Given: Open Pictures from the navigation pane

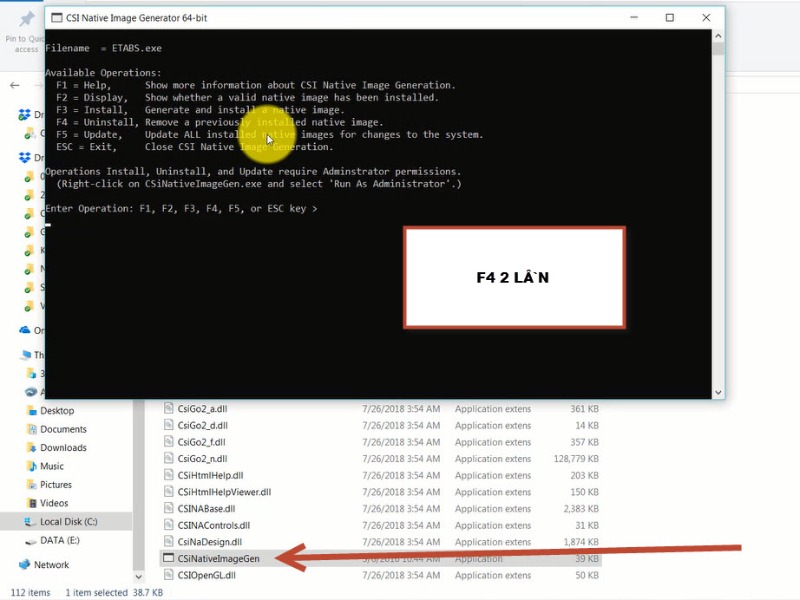Looking at the screenshot, I should click(x=55, y=485).
